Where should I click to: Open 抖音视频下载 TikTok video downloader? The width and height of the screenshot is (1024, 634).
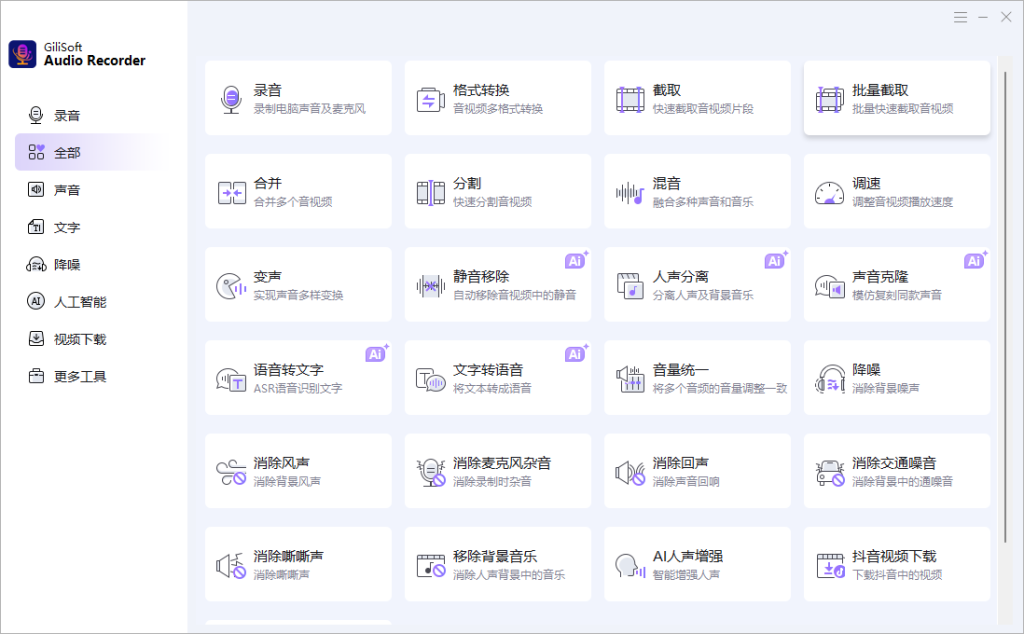tap(895, 563)
